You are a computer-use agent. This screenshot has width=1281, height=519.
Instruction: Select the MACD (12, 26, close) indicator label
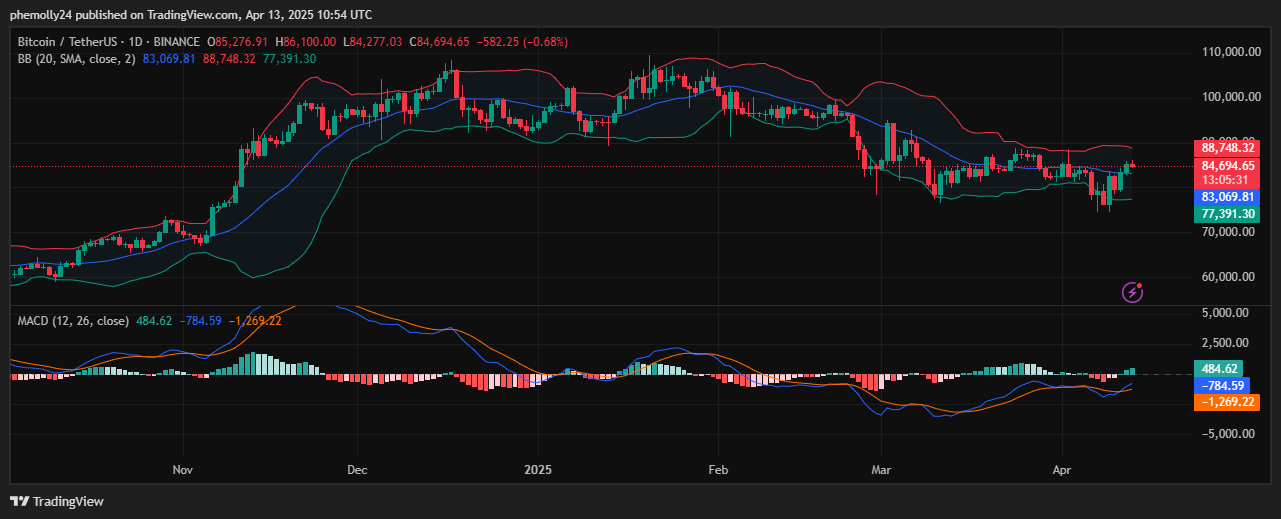tap(73, 321)
